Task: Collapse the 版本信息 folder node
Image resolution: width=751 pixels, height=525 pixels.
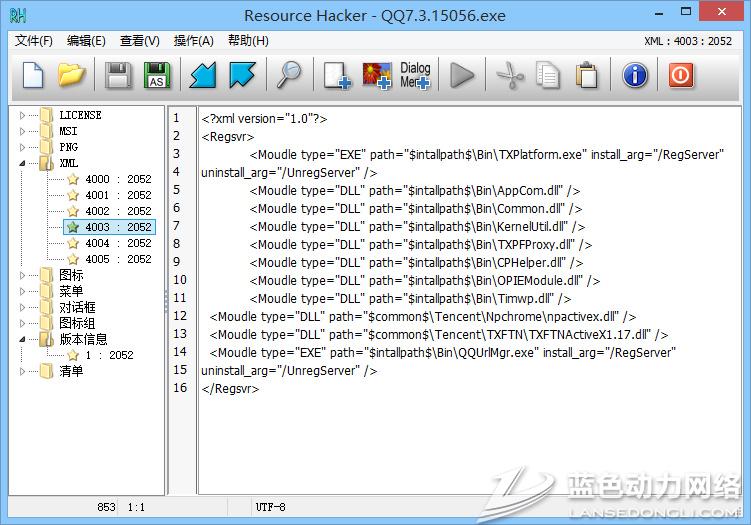Action: (x=22, y=339)
